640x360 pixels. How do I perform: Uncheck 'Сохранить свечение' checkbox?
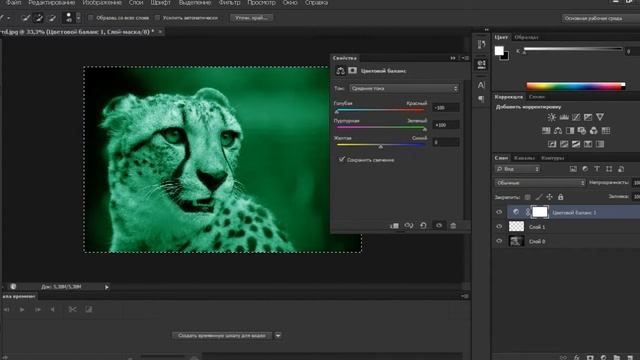click(342, 160)
